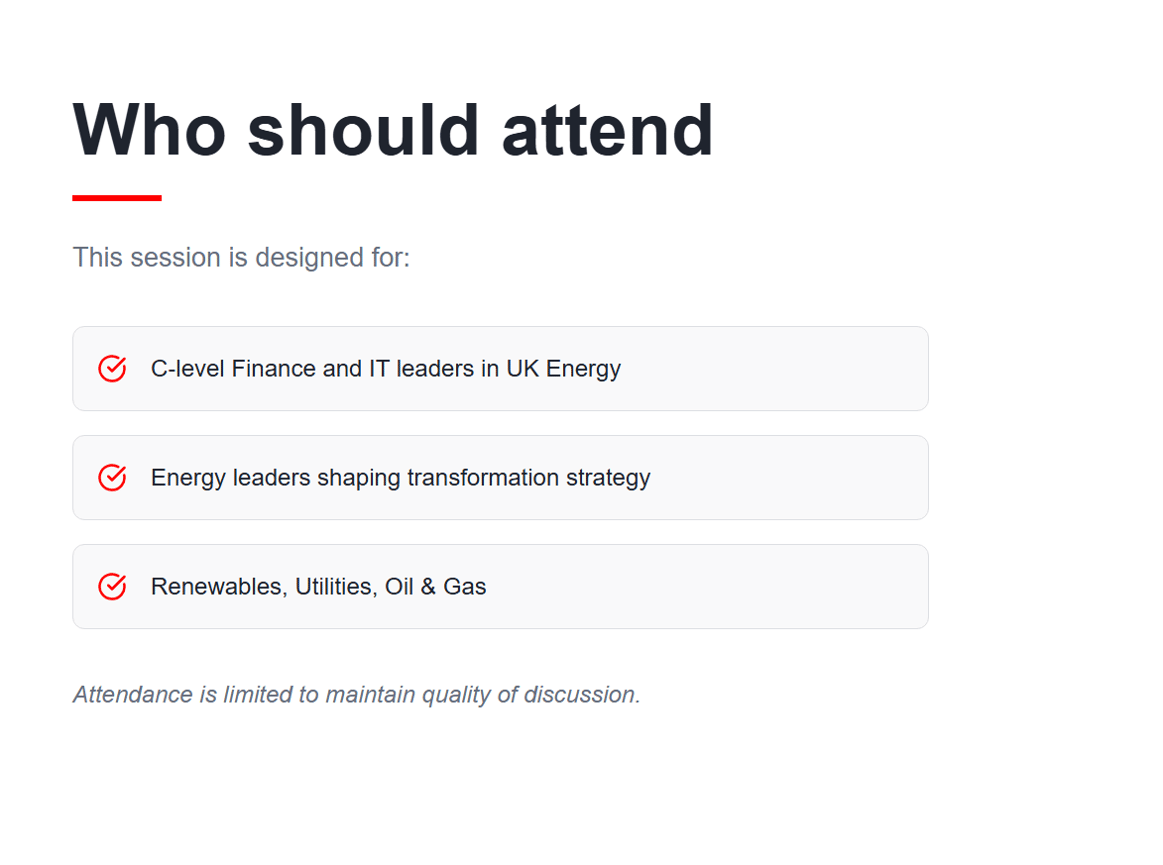Click the word "attend" in the heading
The height and width of the screenshot is (865, 1163).
607,130
